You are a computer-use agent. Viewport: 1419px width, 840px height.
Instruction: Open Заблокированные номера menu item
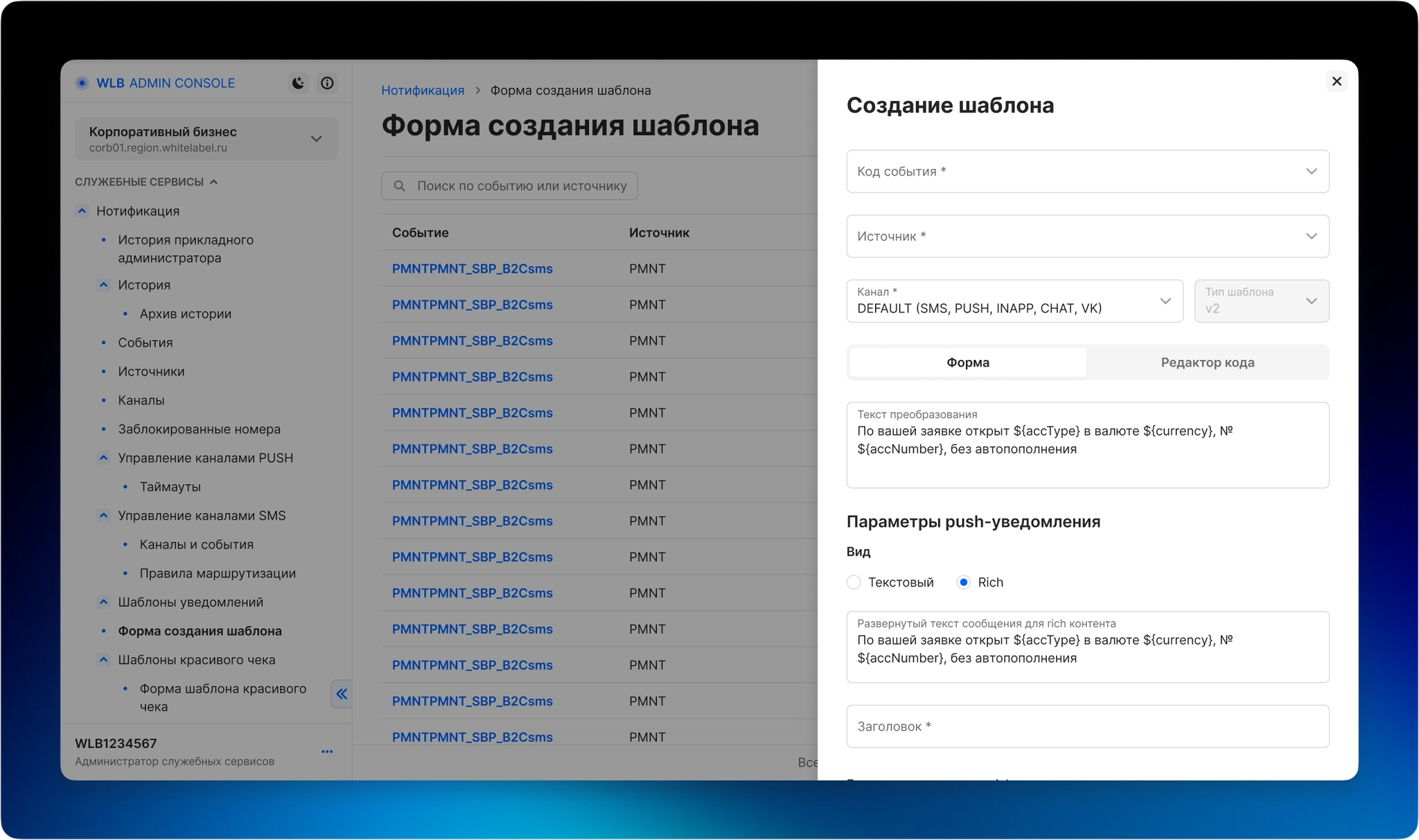[x=199, y=429]
